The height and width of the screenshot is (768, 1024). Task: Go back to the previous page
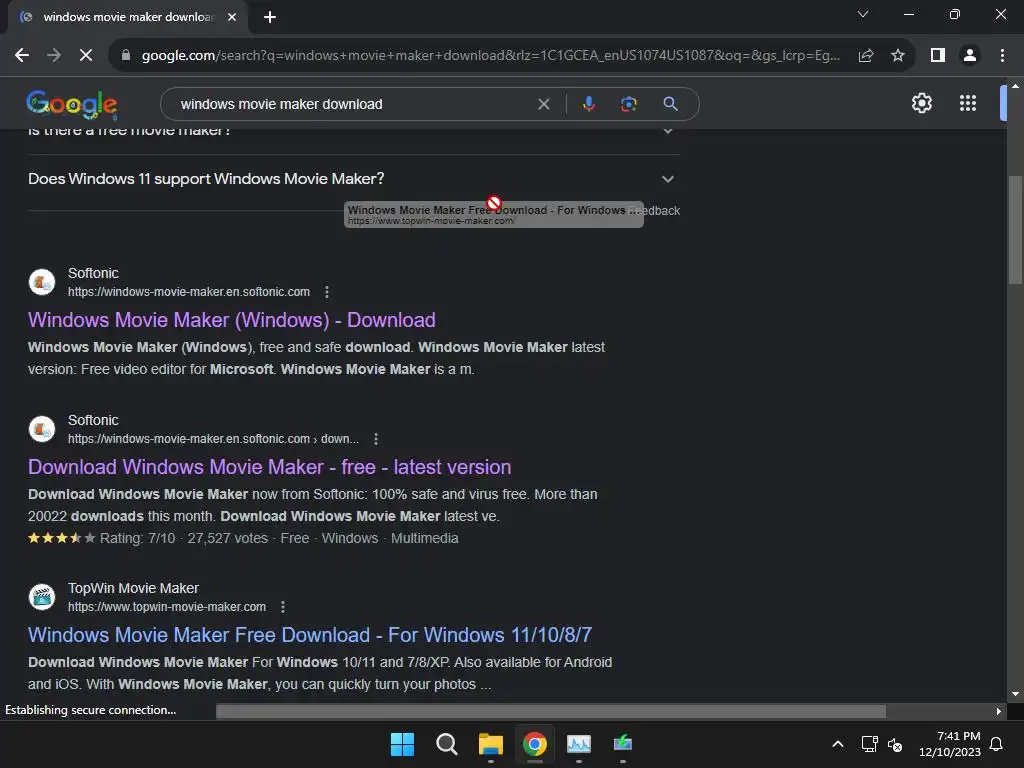[22, 56]
